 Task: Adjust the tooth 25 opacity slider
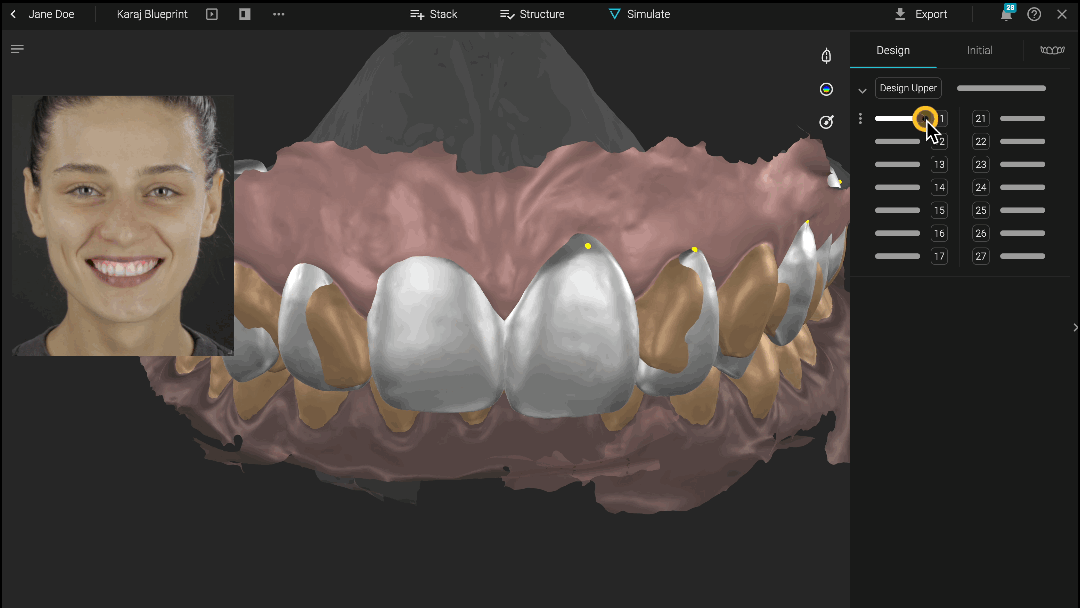pyautogui.click(x=1022, y=210)
